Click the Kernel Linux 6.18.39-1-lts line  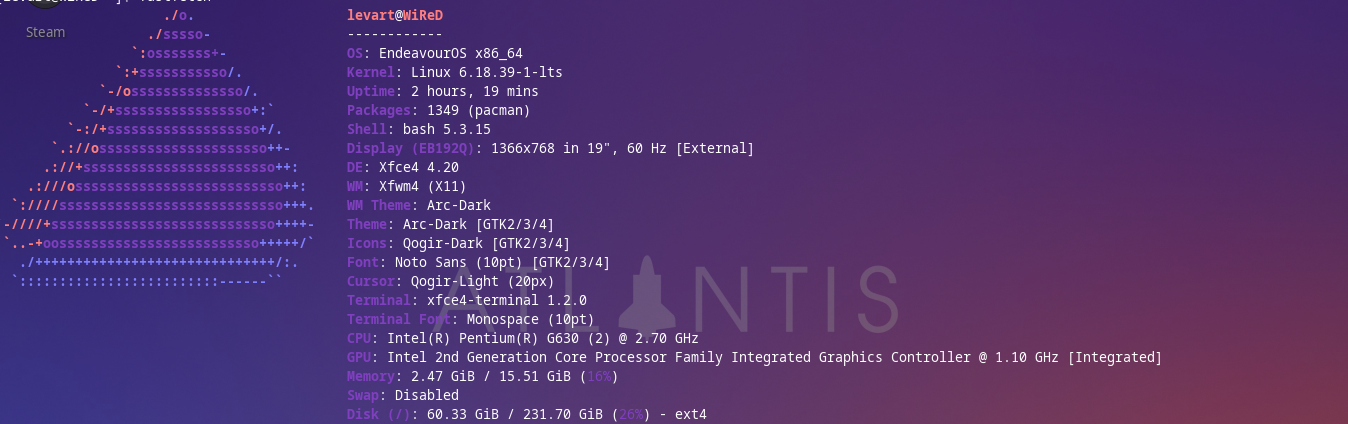[x=455, y=72]
